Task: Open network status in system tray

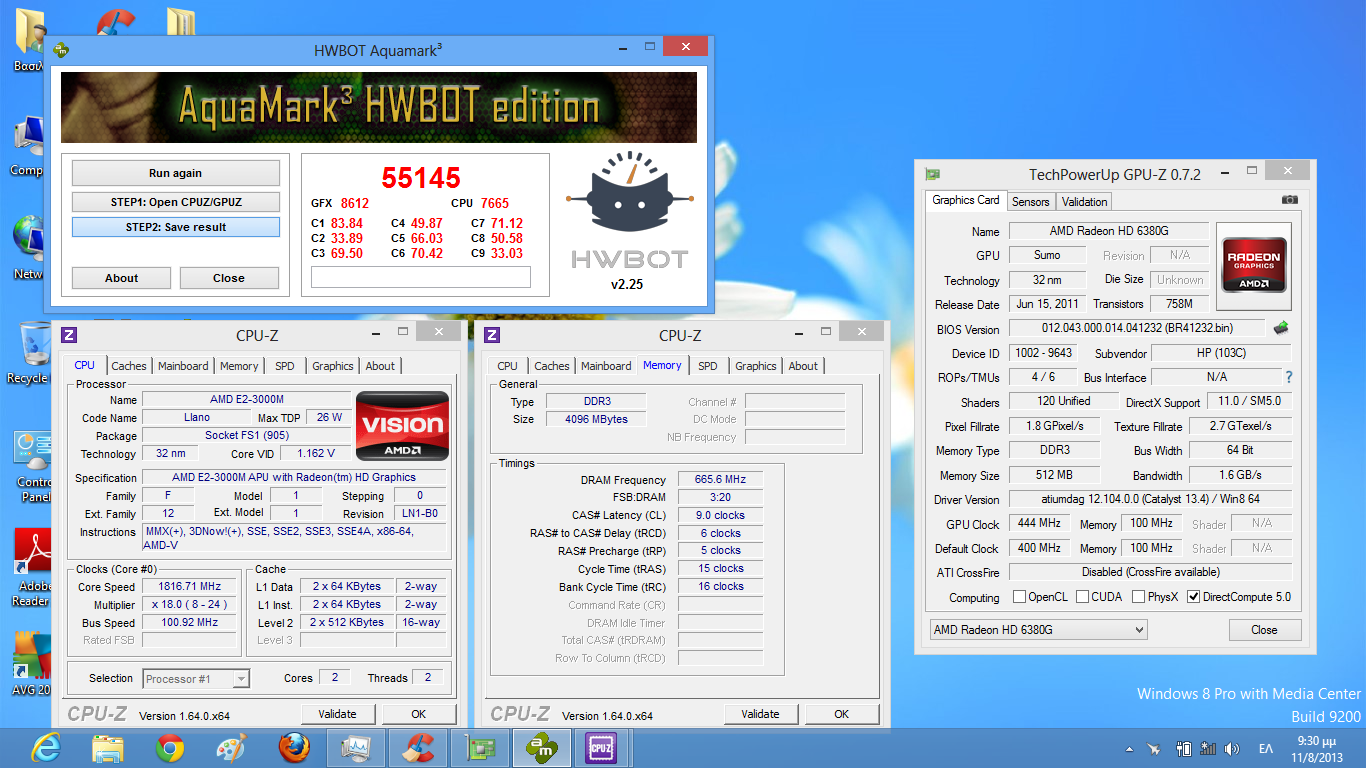Action: click(x=1207, y=748)
